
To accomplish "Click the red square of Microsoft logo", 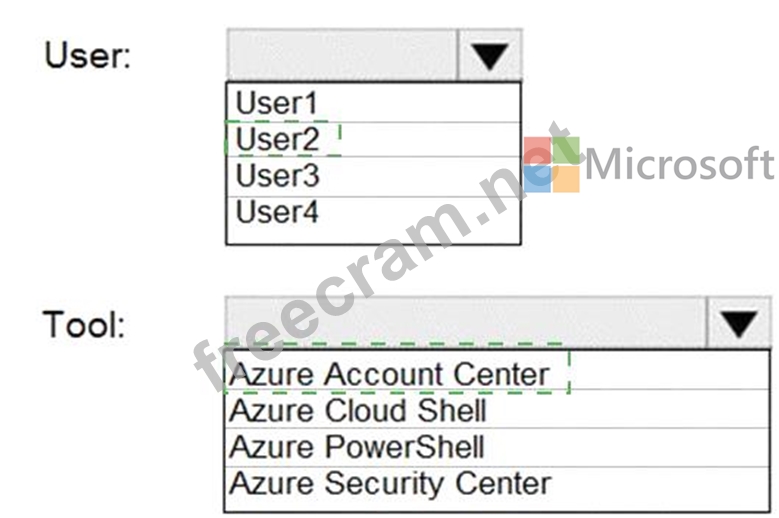I will pos(537,150).
